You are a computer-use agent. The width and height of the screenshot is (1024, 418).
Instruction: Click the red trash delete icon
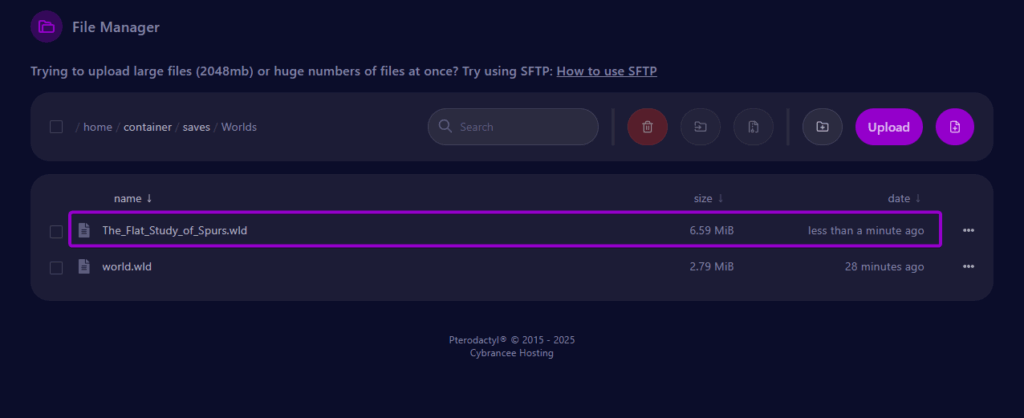point(647,127)
